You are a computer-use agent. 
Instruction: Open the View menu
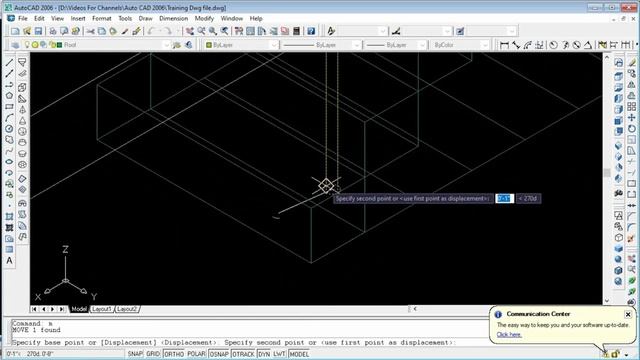[57, 18]
